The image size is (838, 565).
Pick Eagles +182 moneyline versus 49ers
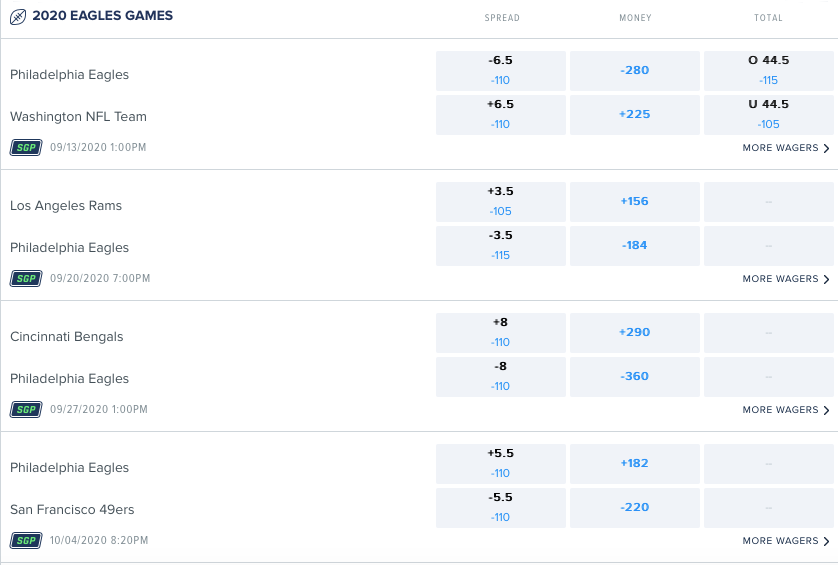(634, 463)
